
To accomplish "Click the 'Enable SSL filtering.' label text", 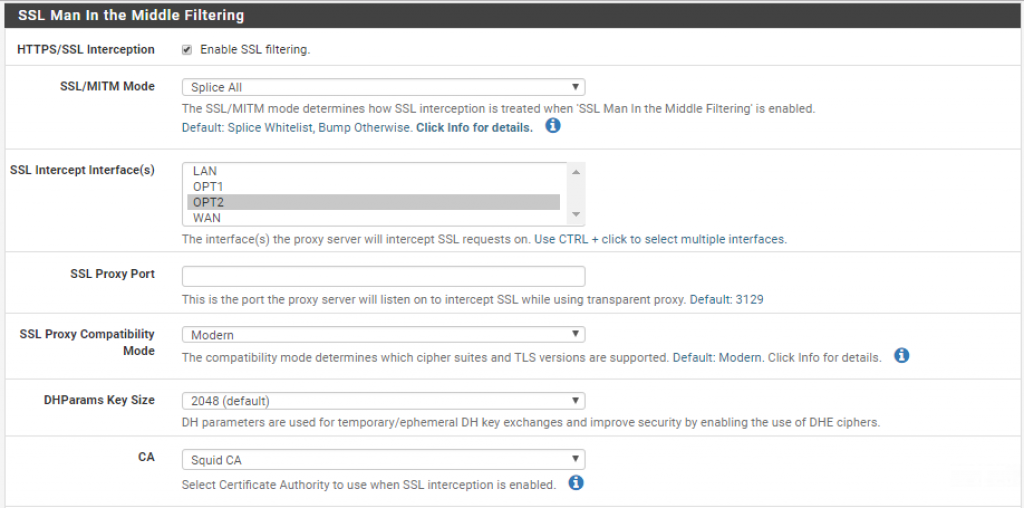I will [255, 50].
